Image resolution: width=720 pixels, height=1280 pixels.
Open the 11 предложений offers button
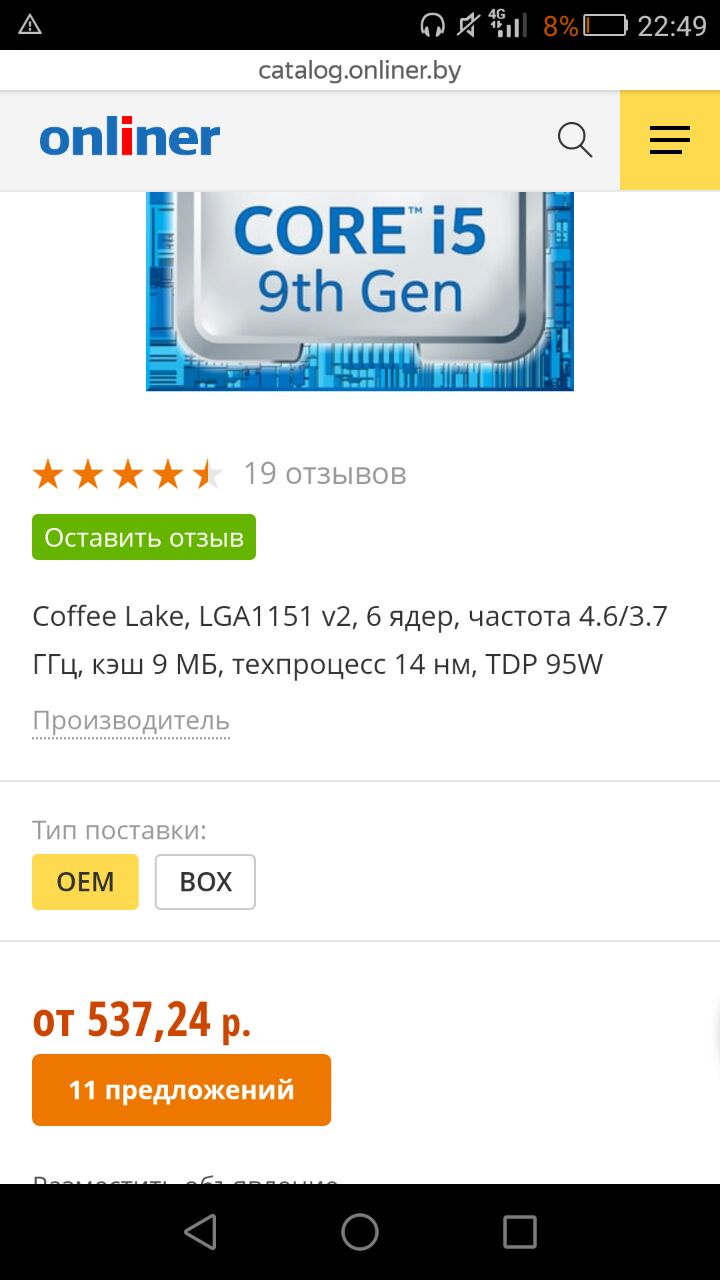click(181, 1090)
